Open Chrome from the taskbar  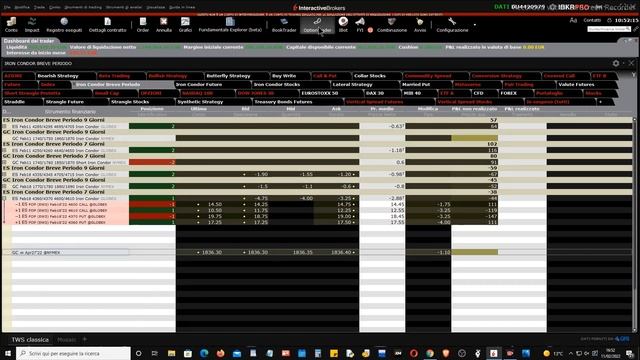point(430,353)
